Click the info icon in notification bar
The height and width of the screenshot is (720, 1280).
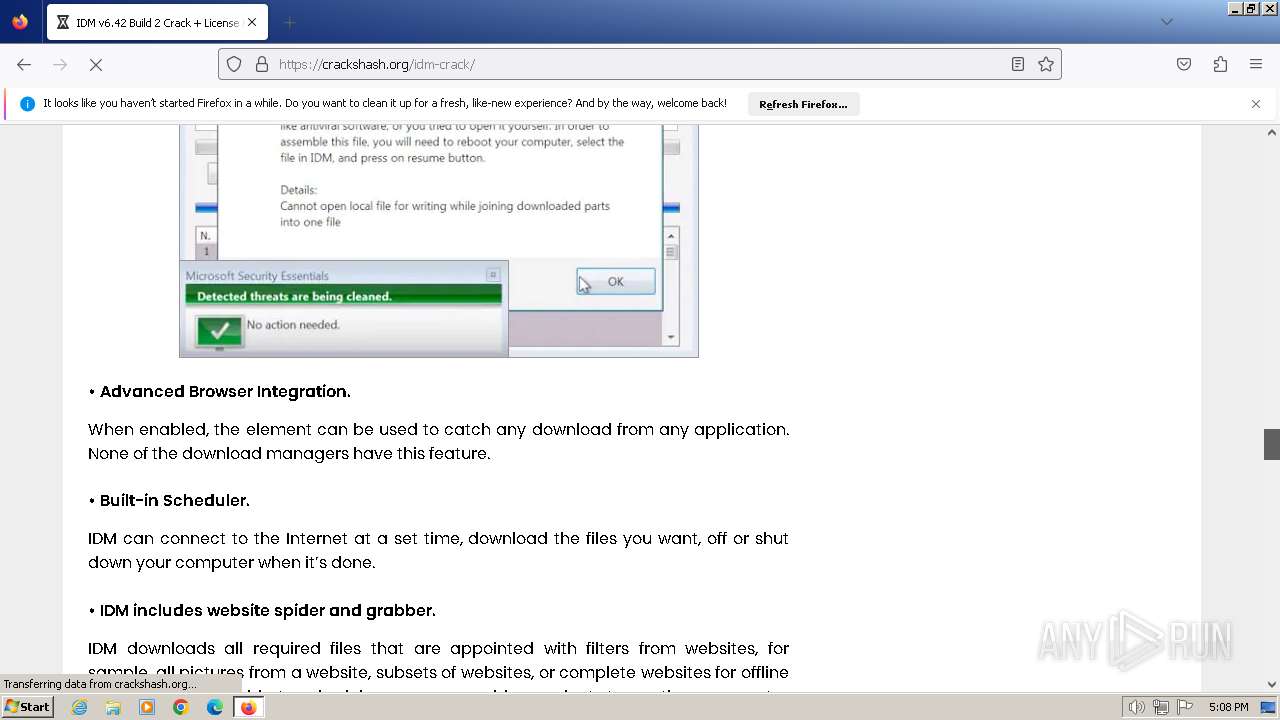pos(27,104)
